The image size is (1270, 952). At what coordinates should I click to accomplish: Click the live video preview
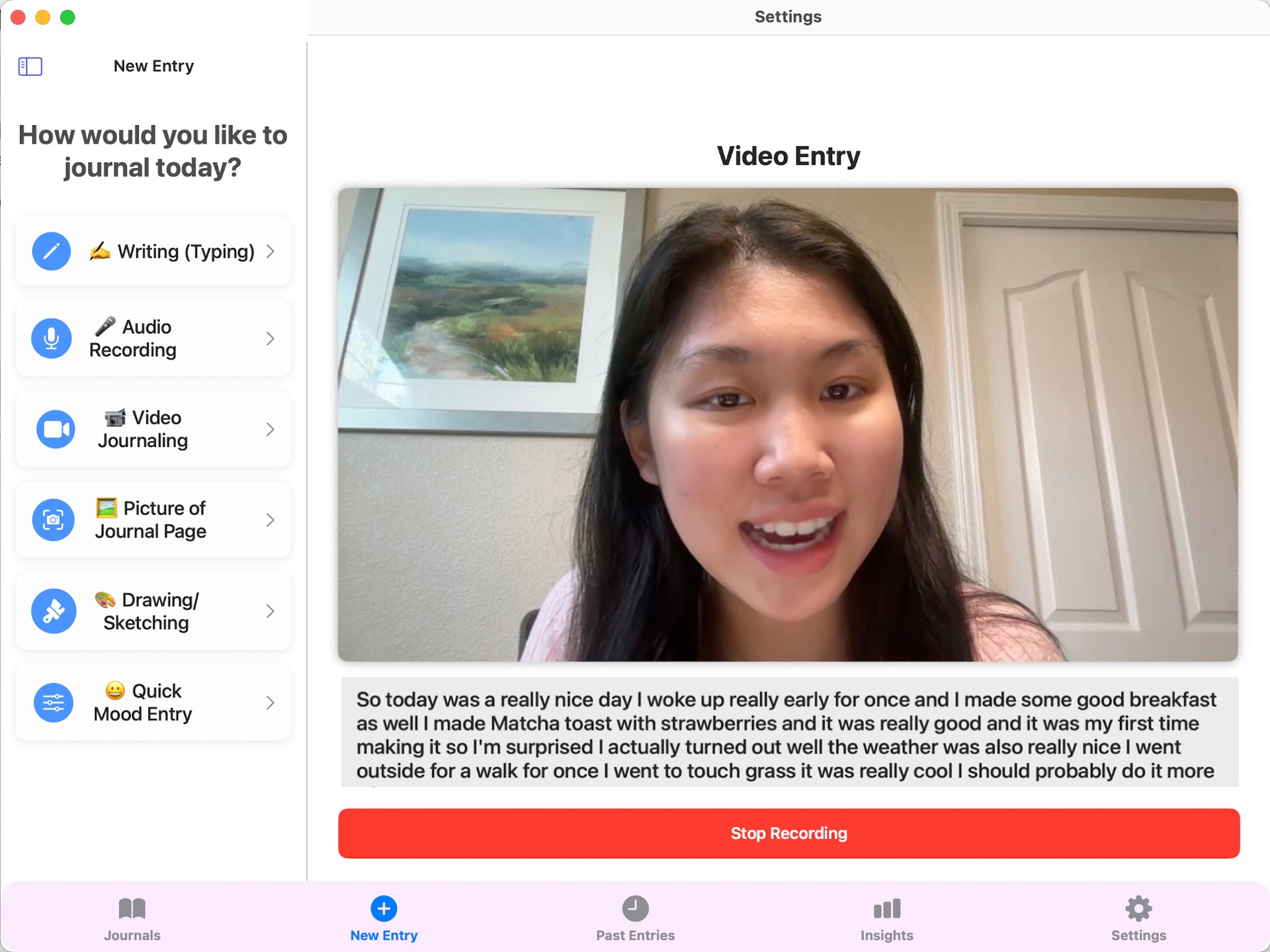click(787, 424)
